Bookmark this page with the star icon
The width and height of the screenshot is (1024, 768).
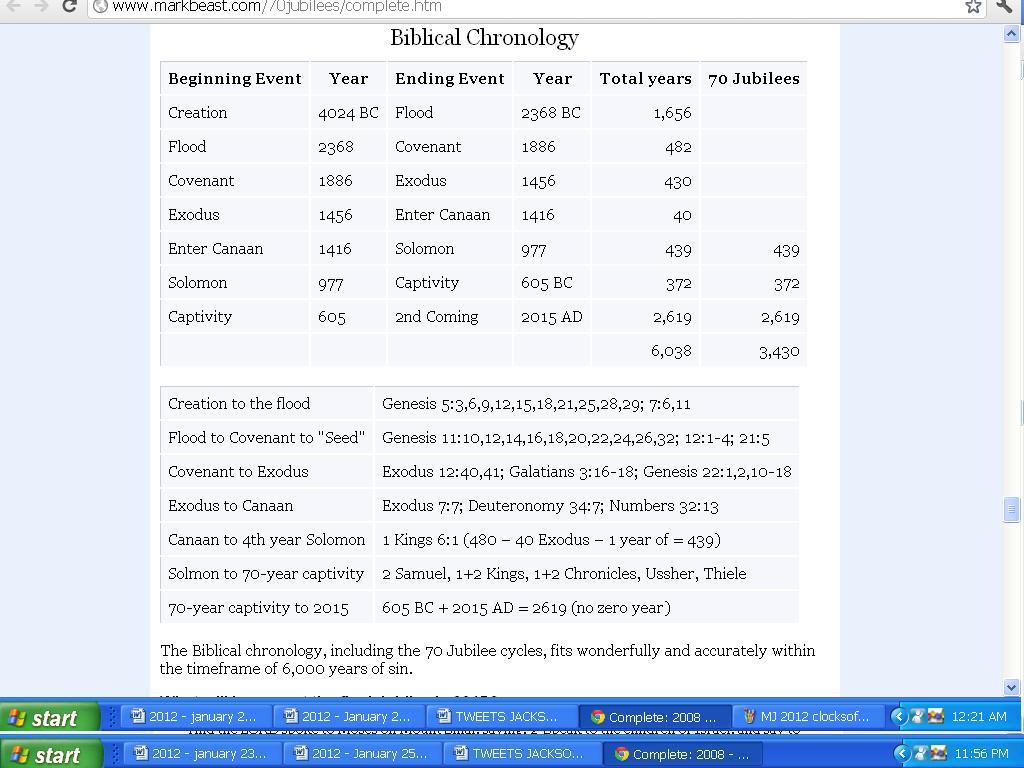tap(973, 7)
